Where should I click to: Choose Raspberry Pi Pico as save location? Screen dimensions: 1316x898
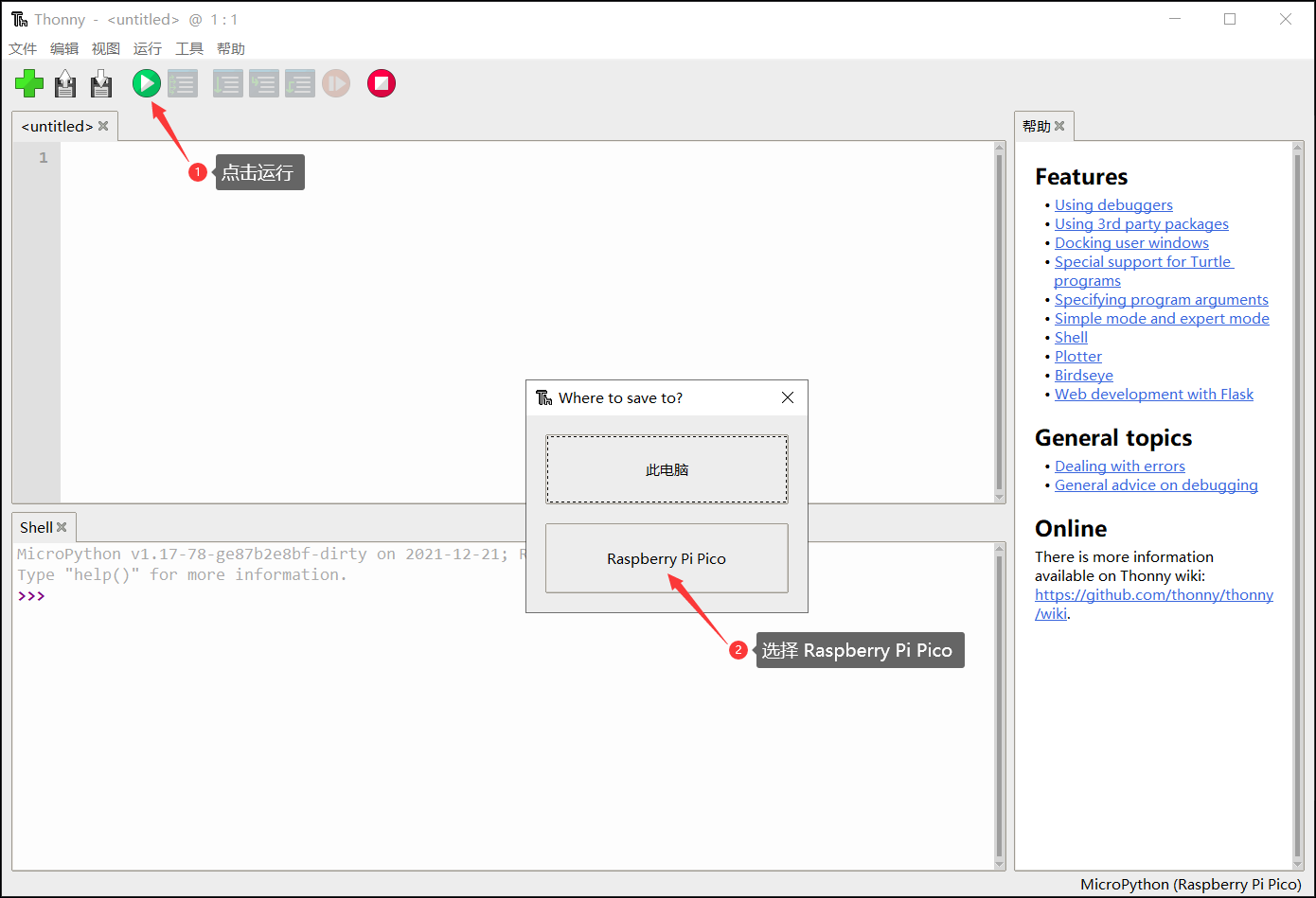point(667,558)
